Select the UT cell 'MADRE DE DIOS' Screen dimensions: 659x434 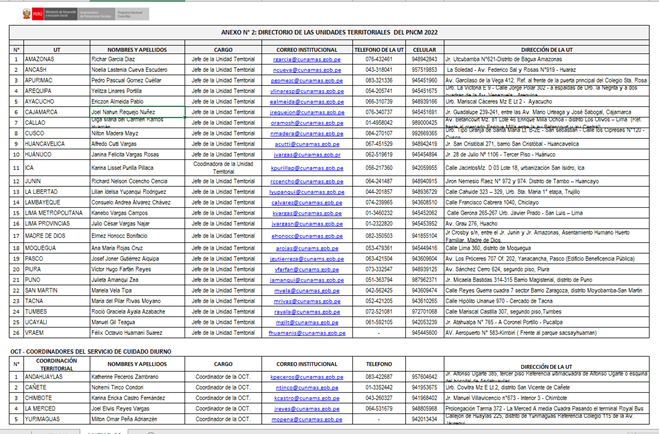(x=57, y=236)
